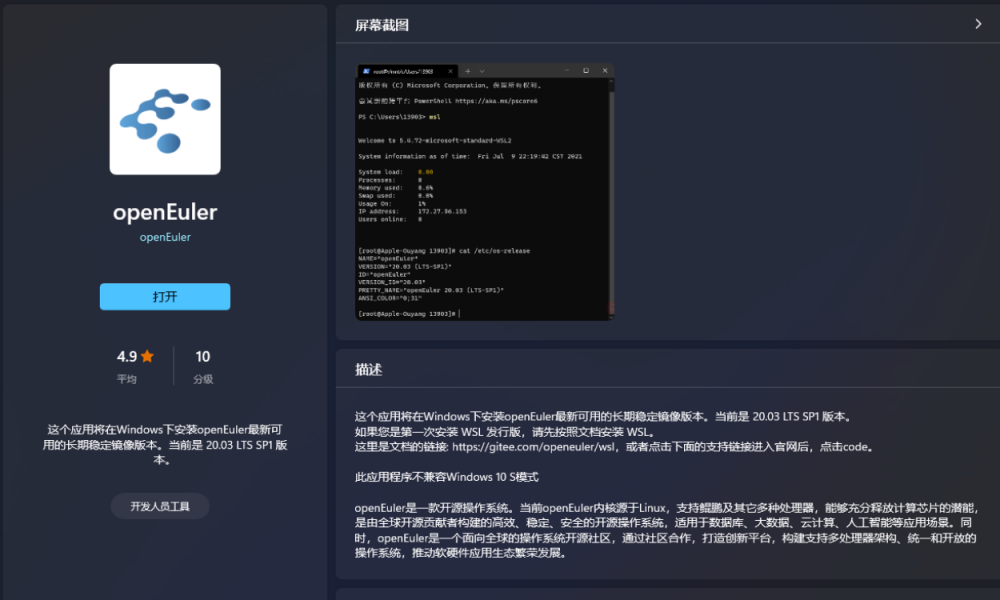Viewport: 1000px width, 600px height.
Task: Click the 描述 section heading
Action: pos(368,370)
